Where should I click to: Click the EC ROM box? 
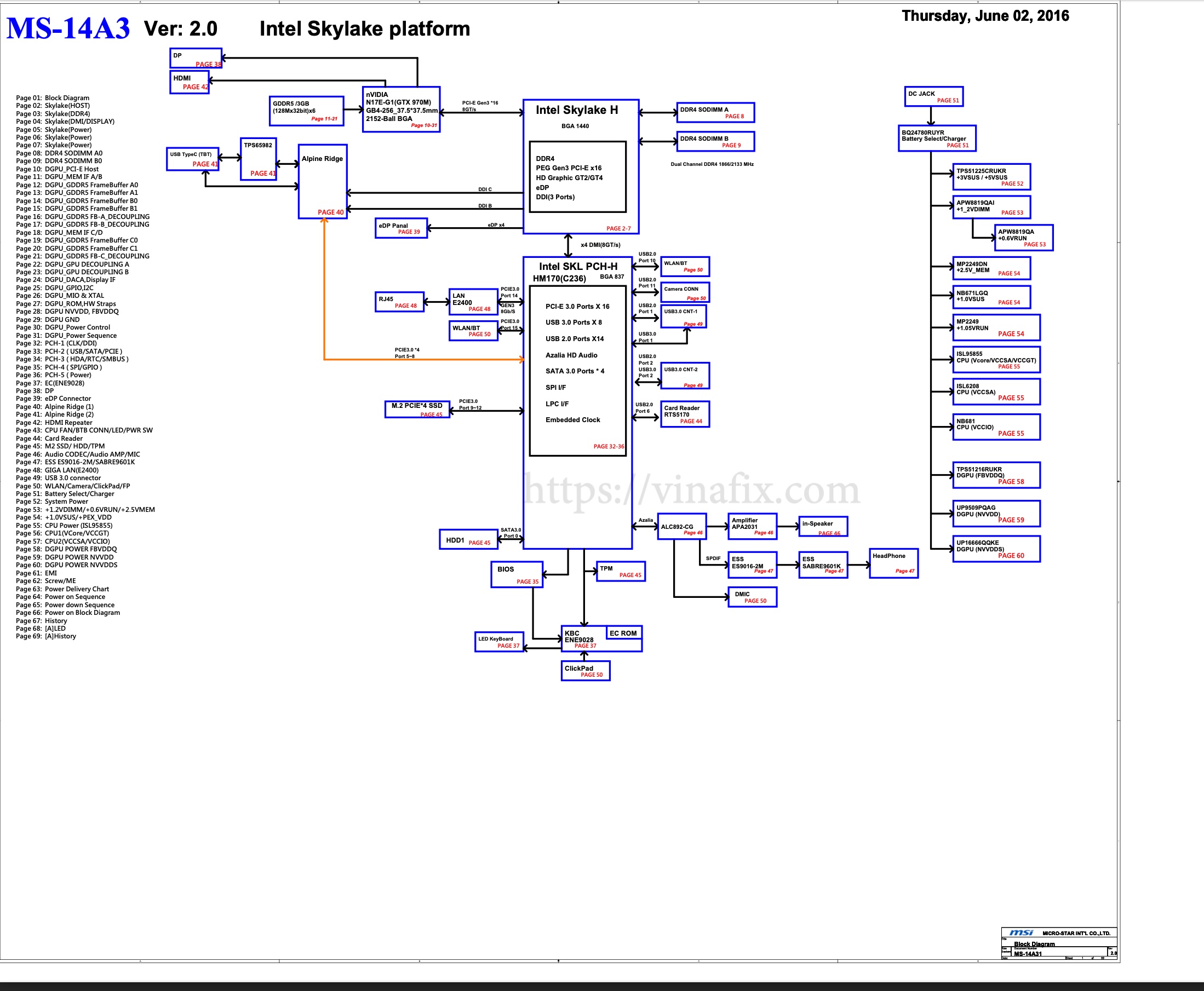[x=623, y=633]
